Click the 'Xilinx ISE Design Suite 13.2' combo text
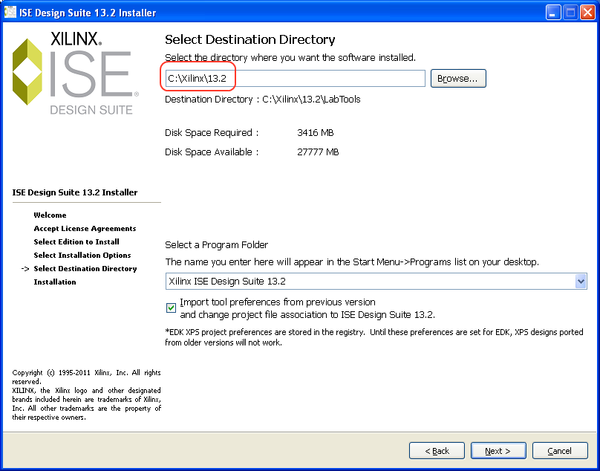 pos(227,282)
